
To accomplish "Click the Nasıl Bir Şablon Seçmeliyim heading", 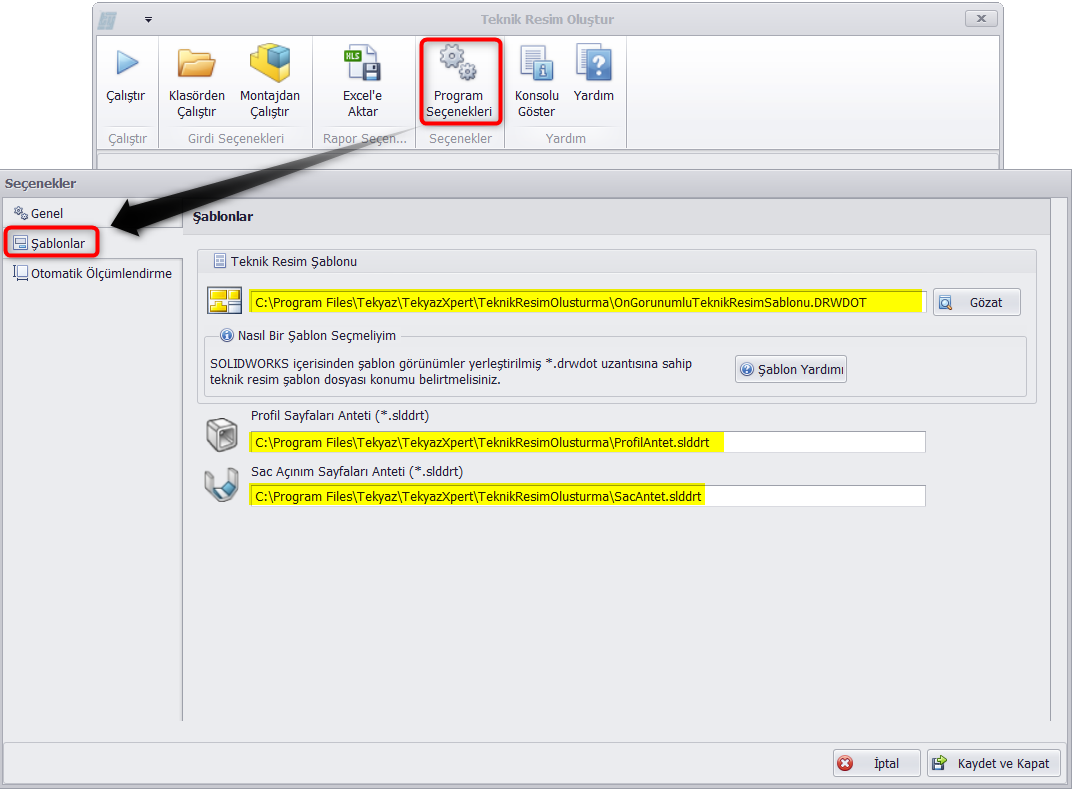I will 317,335.
